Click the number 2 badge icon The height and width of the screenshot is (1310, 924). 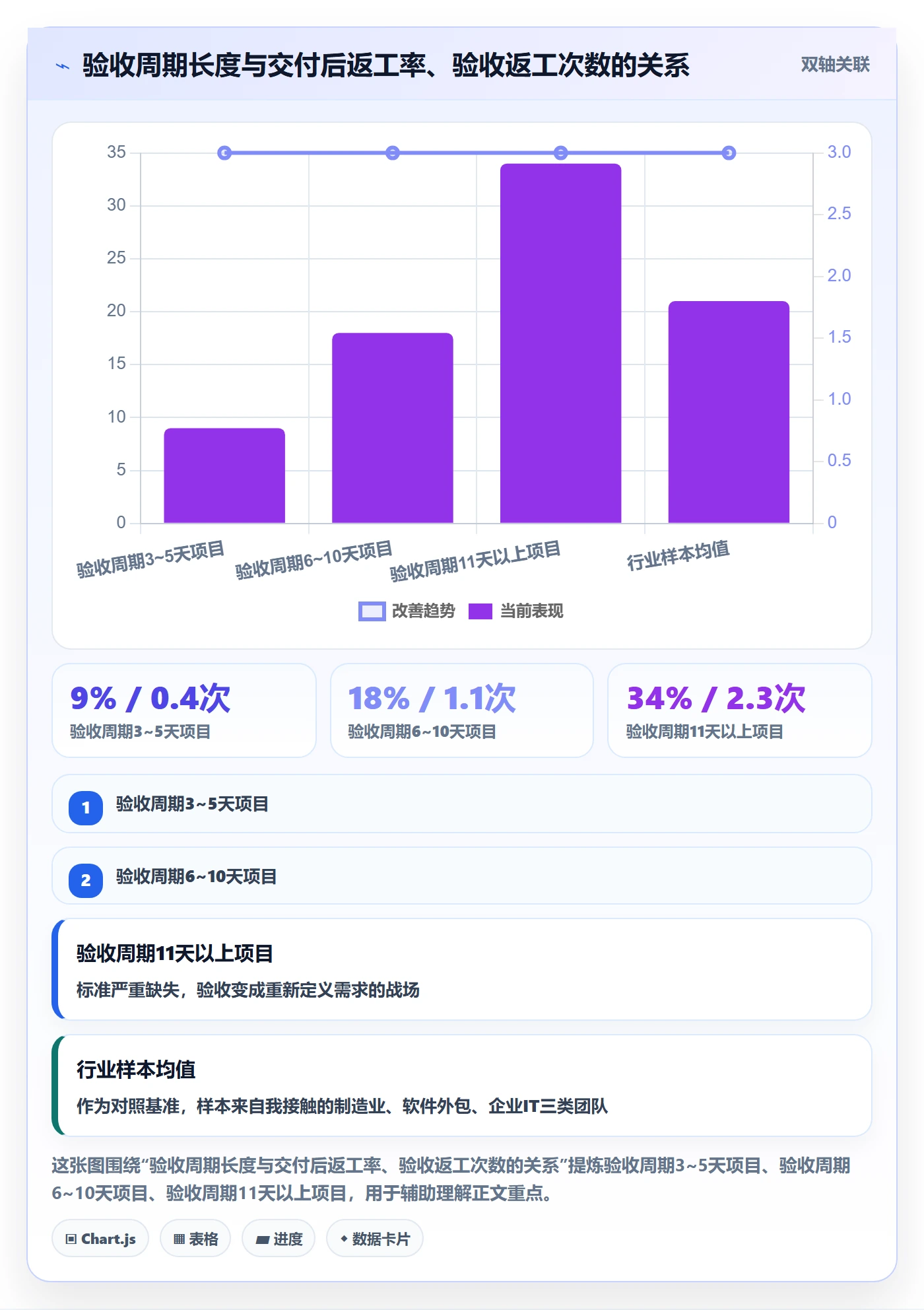tap(86, 880)
